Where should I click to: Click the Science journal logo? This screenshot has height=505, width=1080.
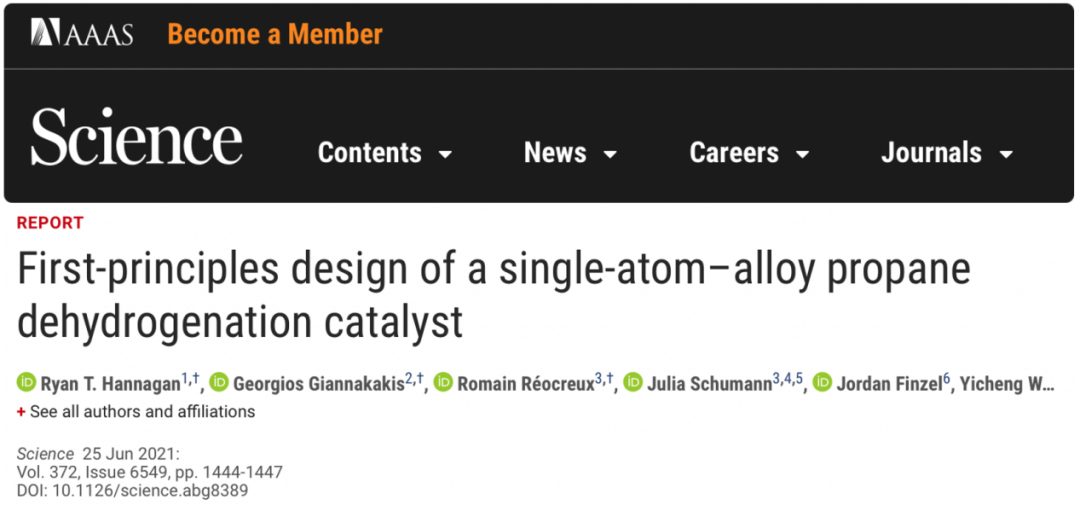pyautogui.click(x=136, y=134)
